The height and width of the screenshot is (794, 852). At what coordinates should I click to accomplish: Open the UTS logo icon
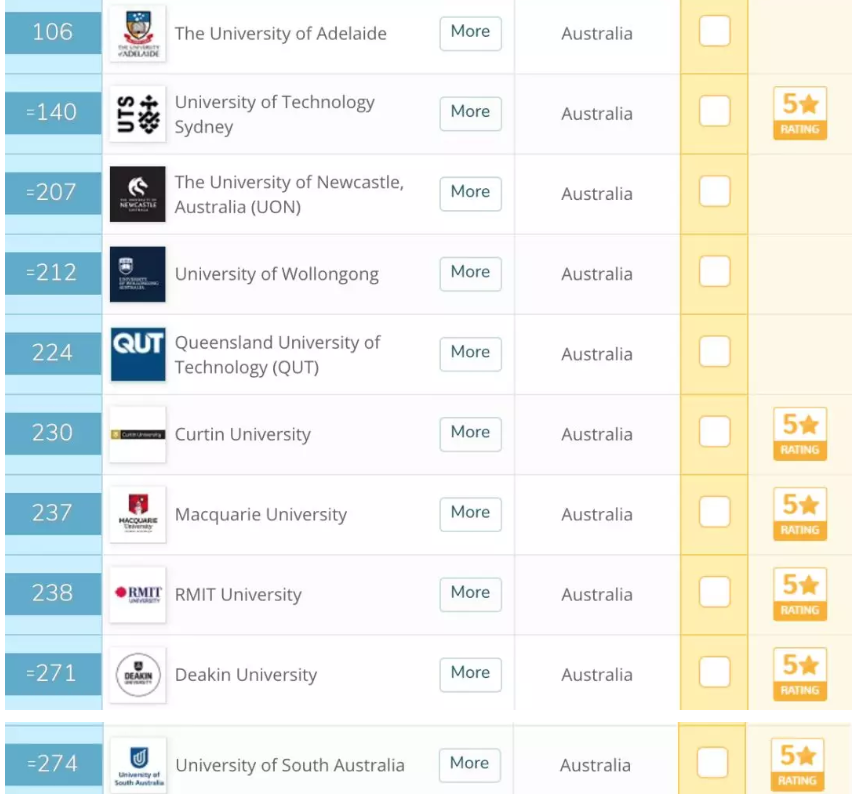[x=137, y=114]
